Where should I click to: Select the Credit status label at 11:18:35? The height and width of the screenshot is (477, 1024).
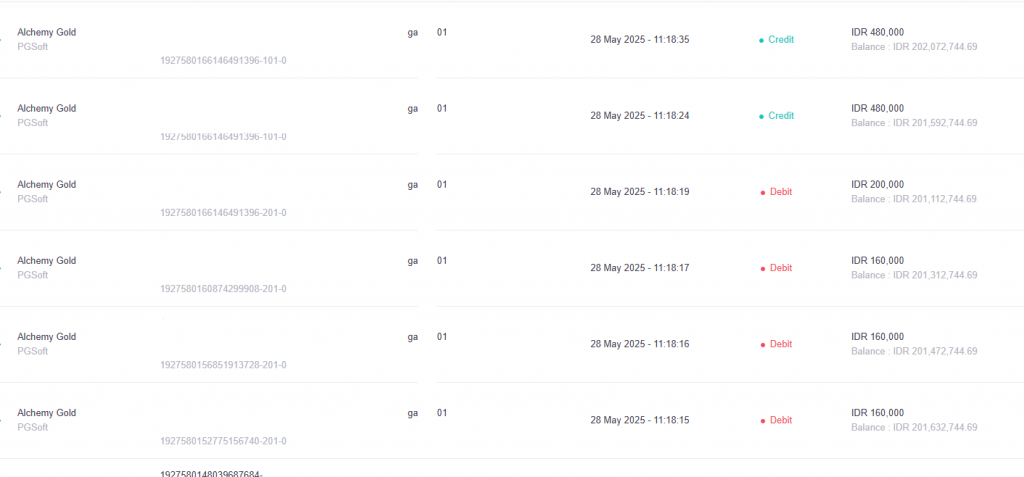781,40
